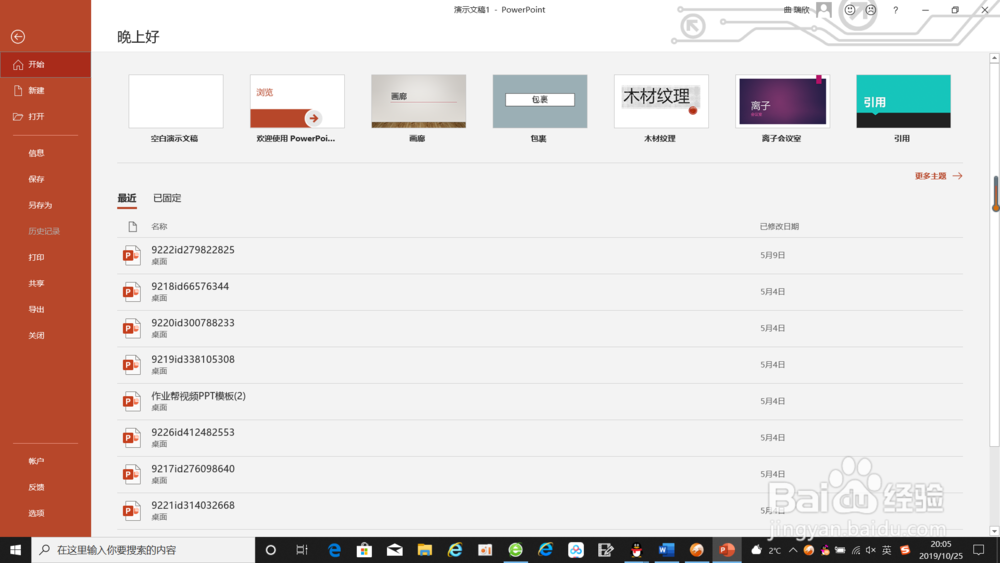Open the 打印 page
The width and height of the screenshot is (1000, 563).
pyautogui.click(x=36, y=258)
